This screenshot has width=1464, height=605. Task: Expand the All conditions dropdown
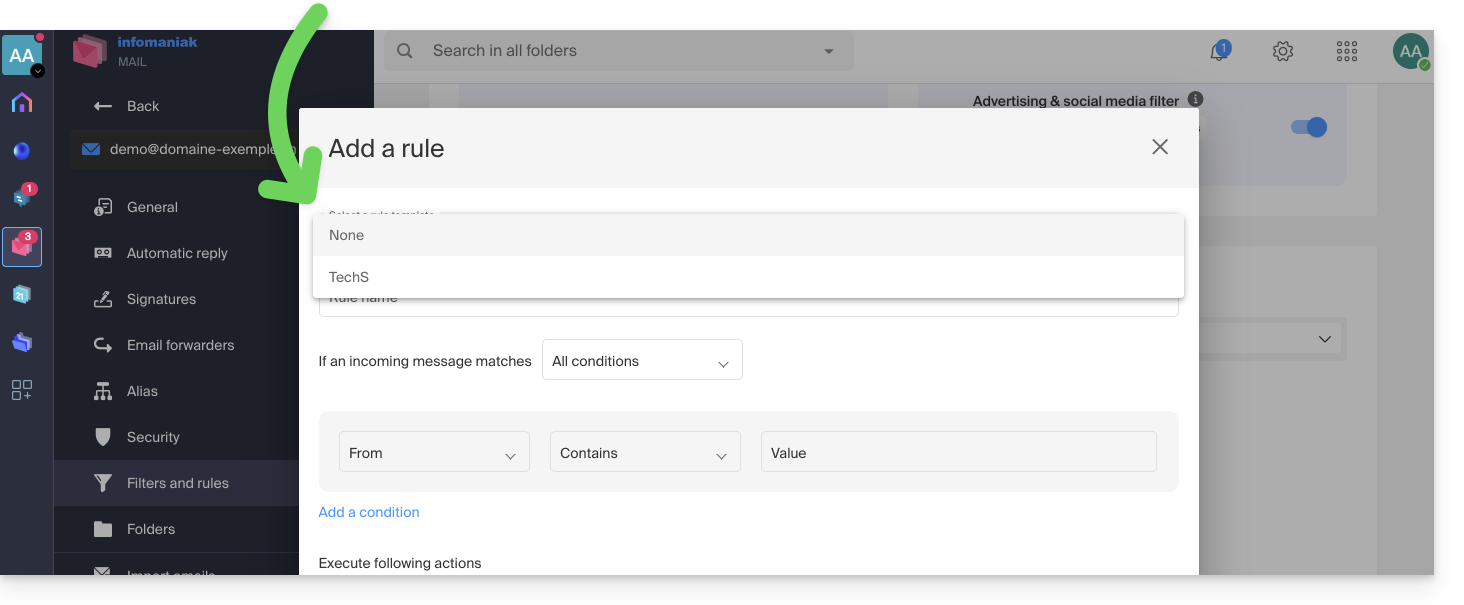pyautogui.click(x=642, y=361)
